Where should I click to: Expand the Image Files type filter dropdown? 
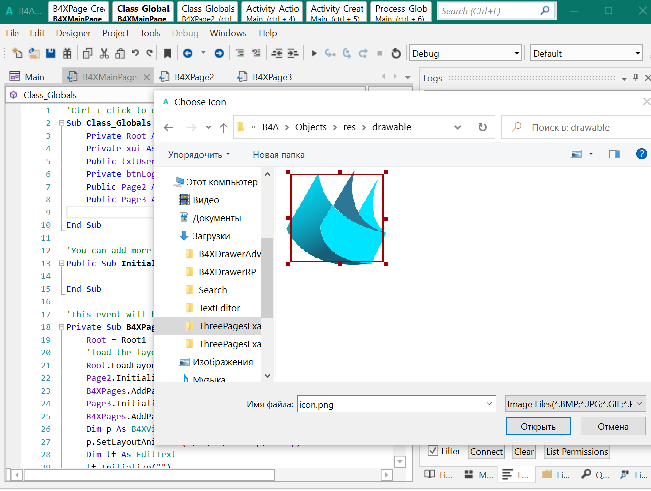pyautogui.click(x=640, y=403)
